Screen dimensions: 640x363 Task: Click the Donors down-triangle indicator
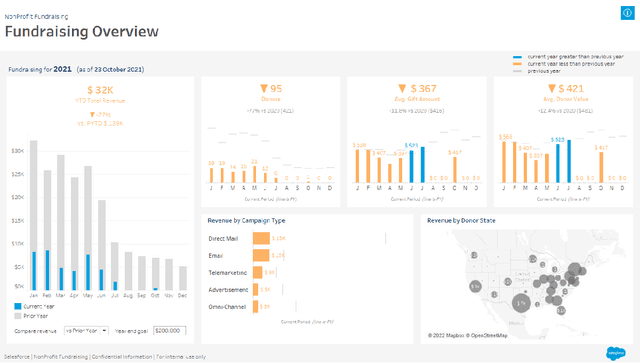[264, 88]
